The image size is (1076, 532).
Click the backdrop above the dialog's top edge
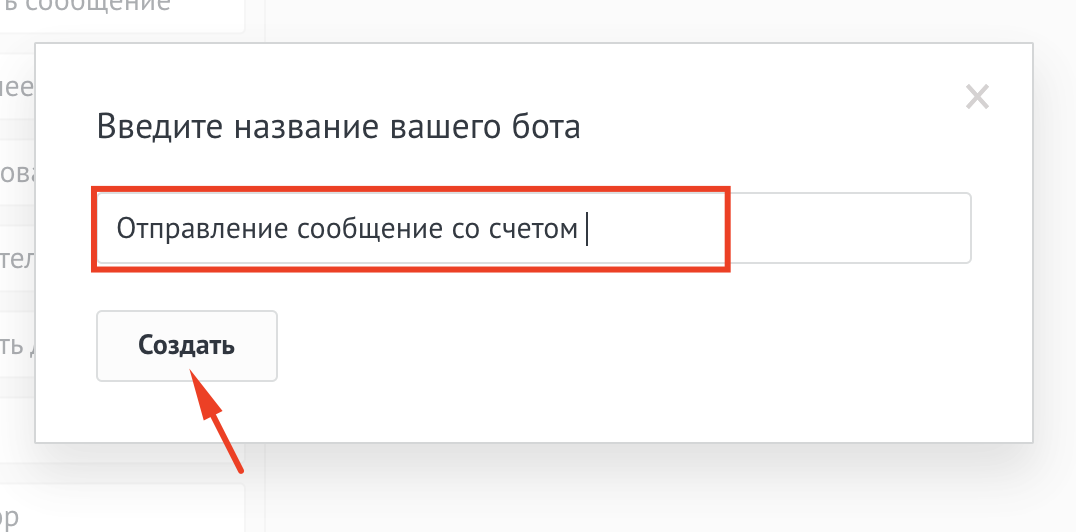pyautogui.click(x=650, y=18)
